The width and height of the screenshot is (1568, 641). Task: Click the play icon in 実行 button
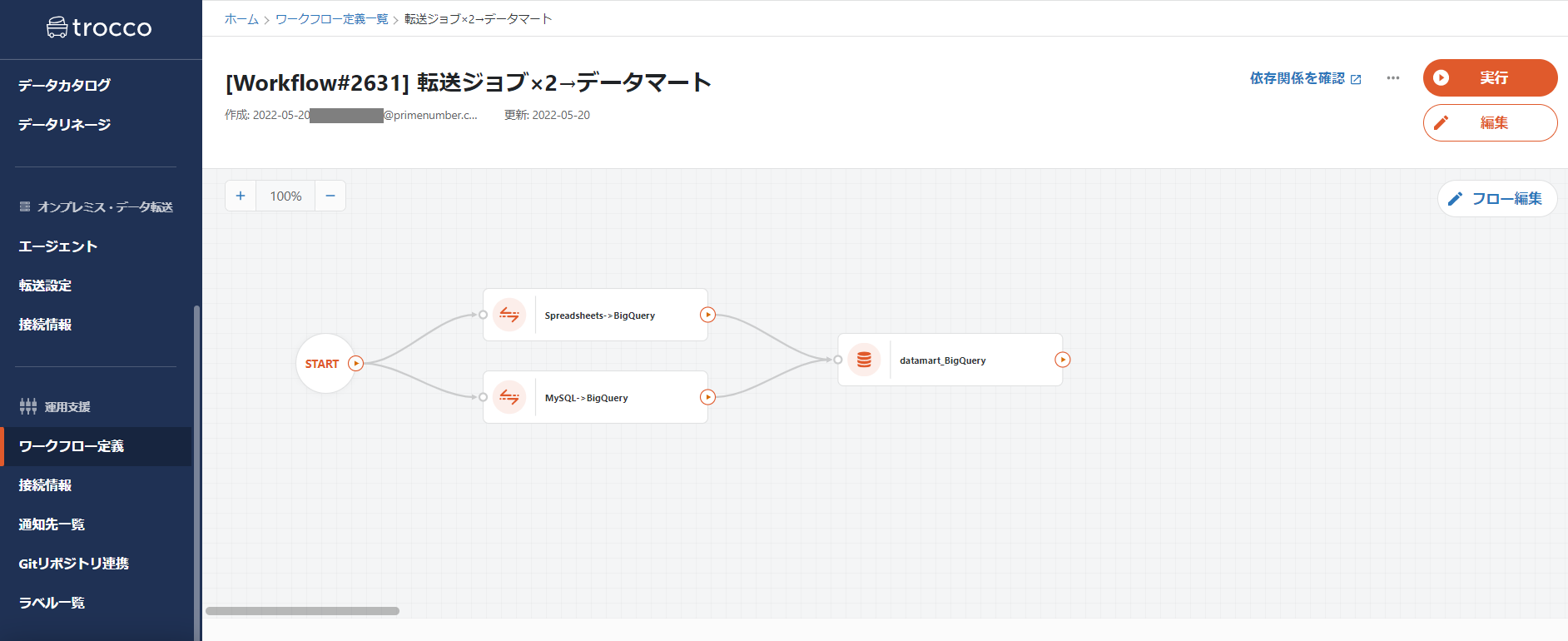(1441, 77)
